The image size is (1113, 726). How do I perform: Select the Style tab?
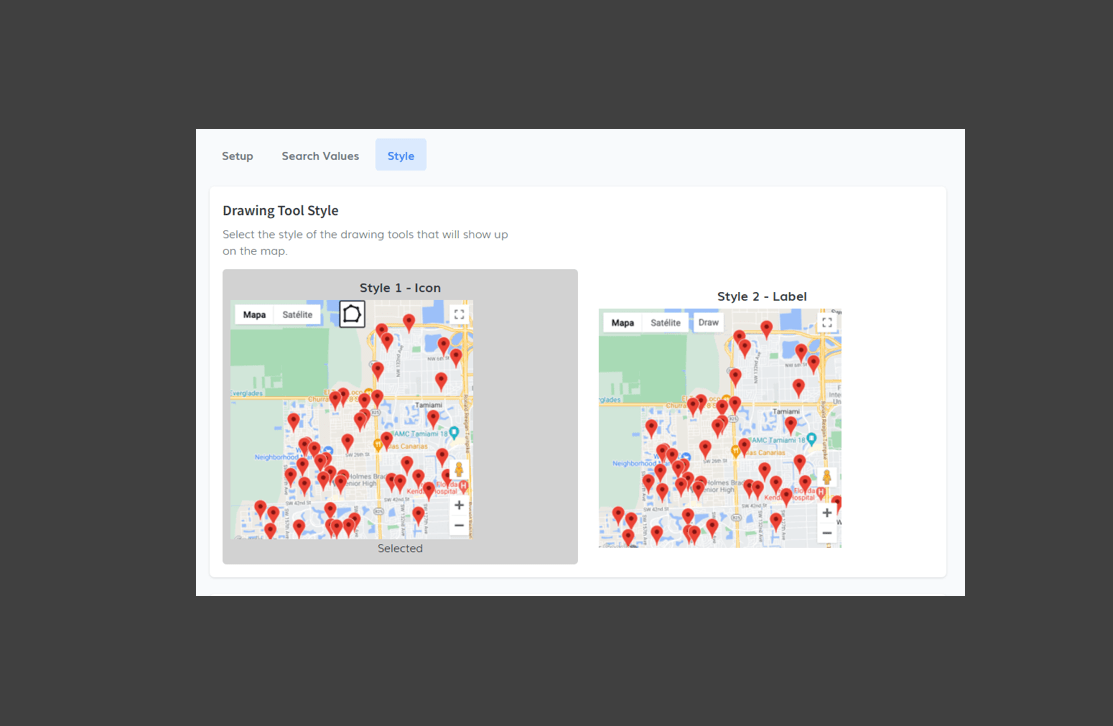(x=400, y=156)
